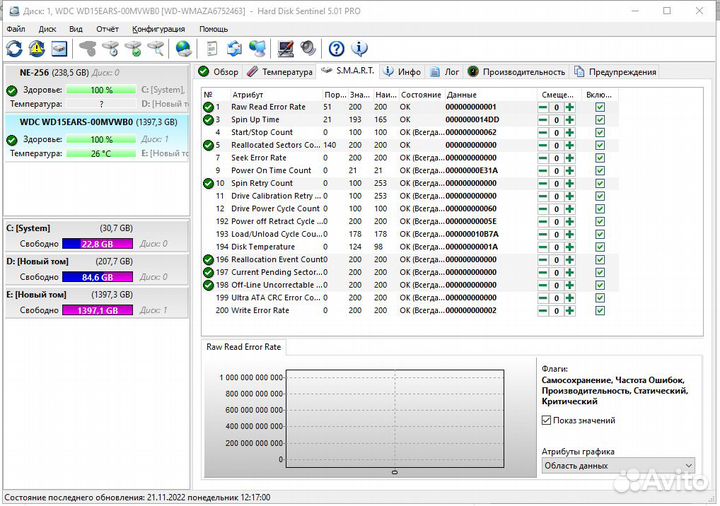Image resolution: width=720 pixels, height=506 pixels.
Task: Toggle enabled checkbox for Disk Temperature
Action: click(600, 247)
